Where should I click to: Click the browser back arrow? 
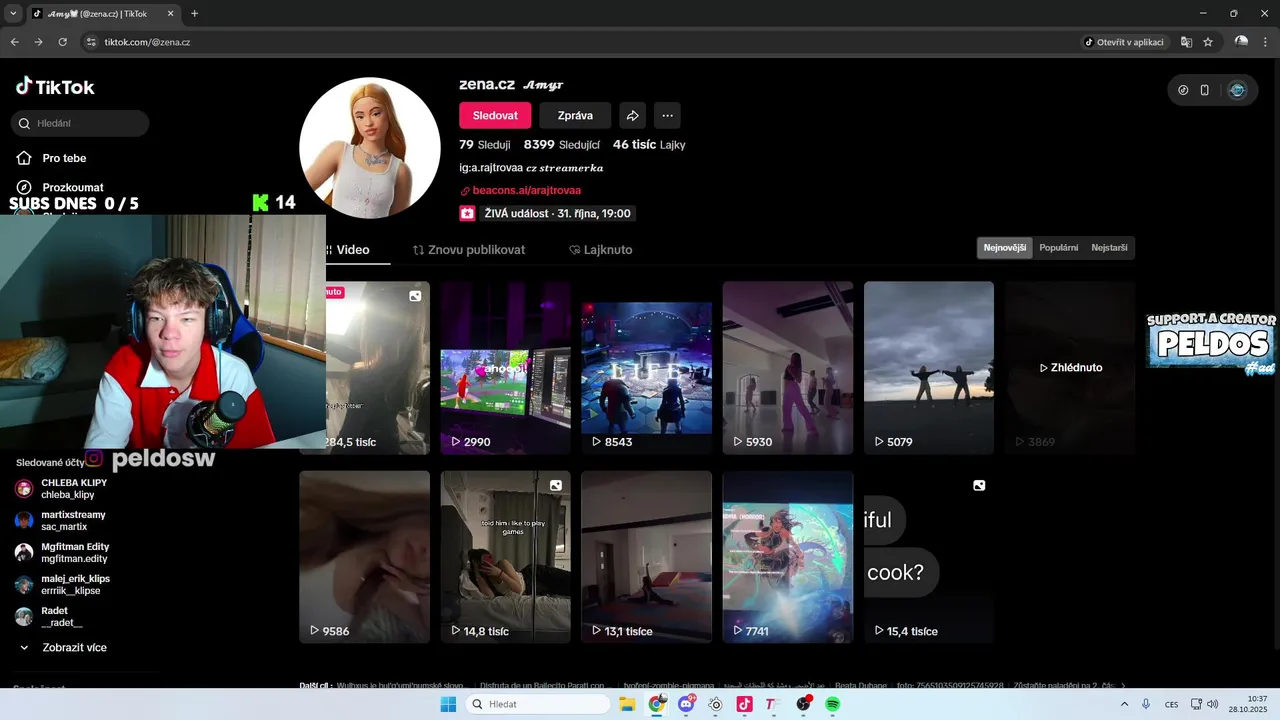(x=15, y=42)
